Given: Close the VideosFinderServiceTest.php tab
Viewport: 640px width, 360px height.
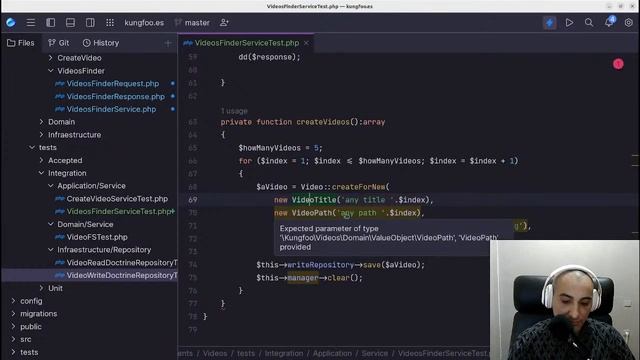Looking at the screenshot, I should click(306, 43).
